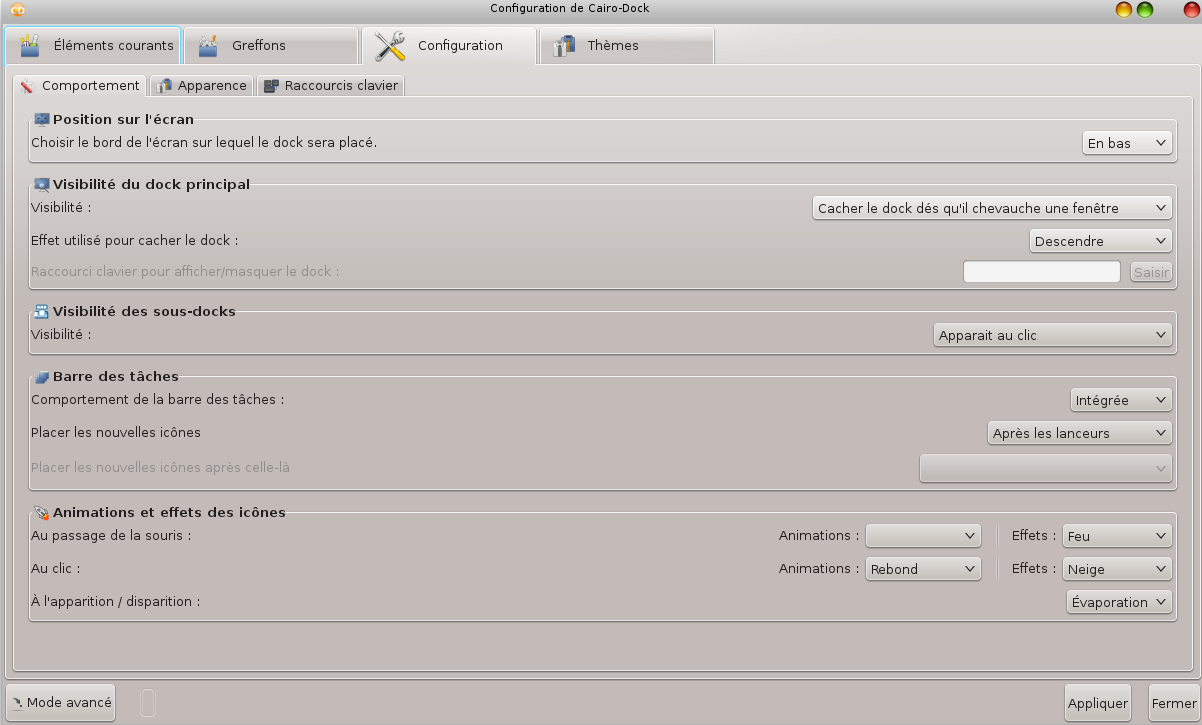The image size is (1202, 725).
Task: Switch to the Greffons tab
Action: [x=271, y=46]
